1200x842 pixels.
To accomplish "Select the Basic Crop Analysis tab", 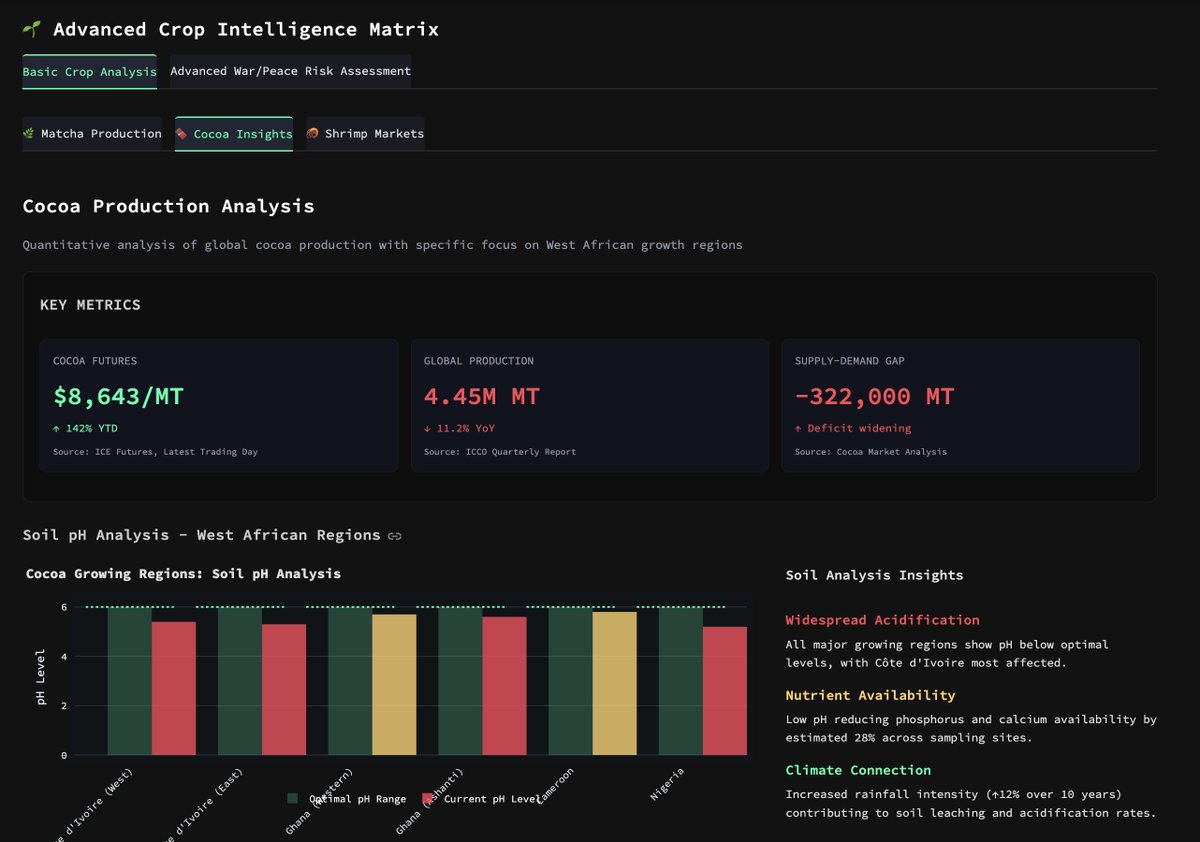I will point(89,72).
